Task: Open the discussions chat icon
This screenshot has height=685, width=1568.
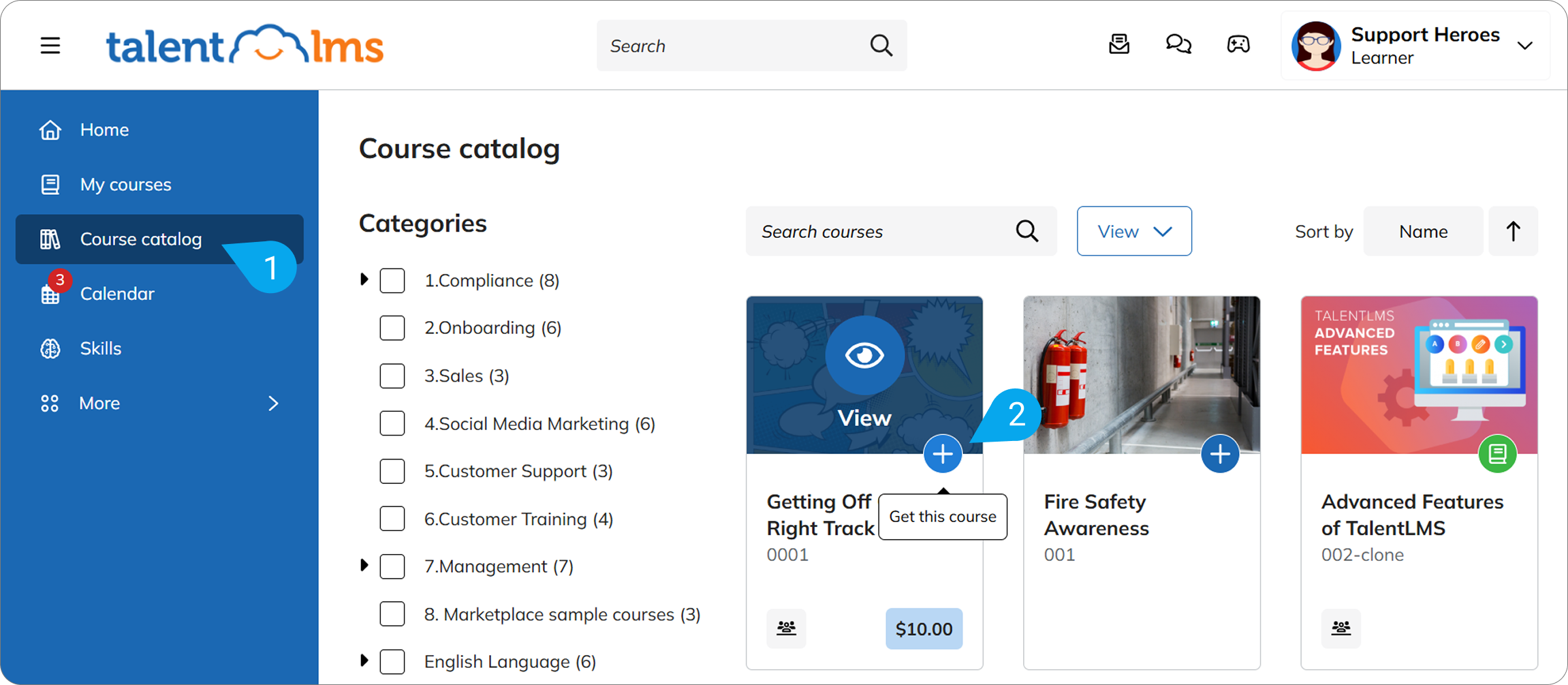Action: (x=1178, y=45)
